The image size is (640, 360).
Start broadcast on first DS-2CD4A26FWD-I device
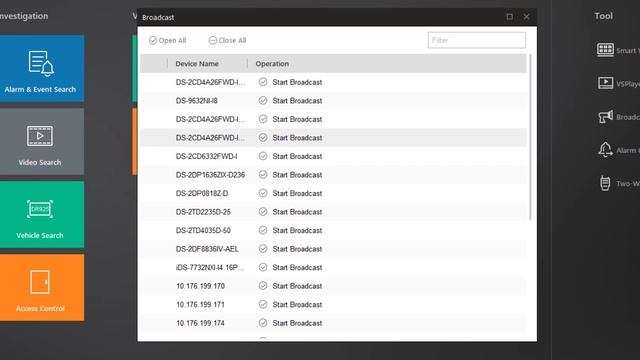click(x=290, y=82)
